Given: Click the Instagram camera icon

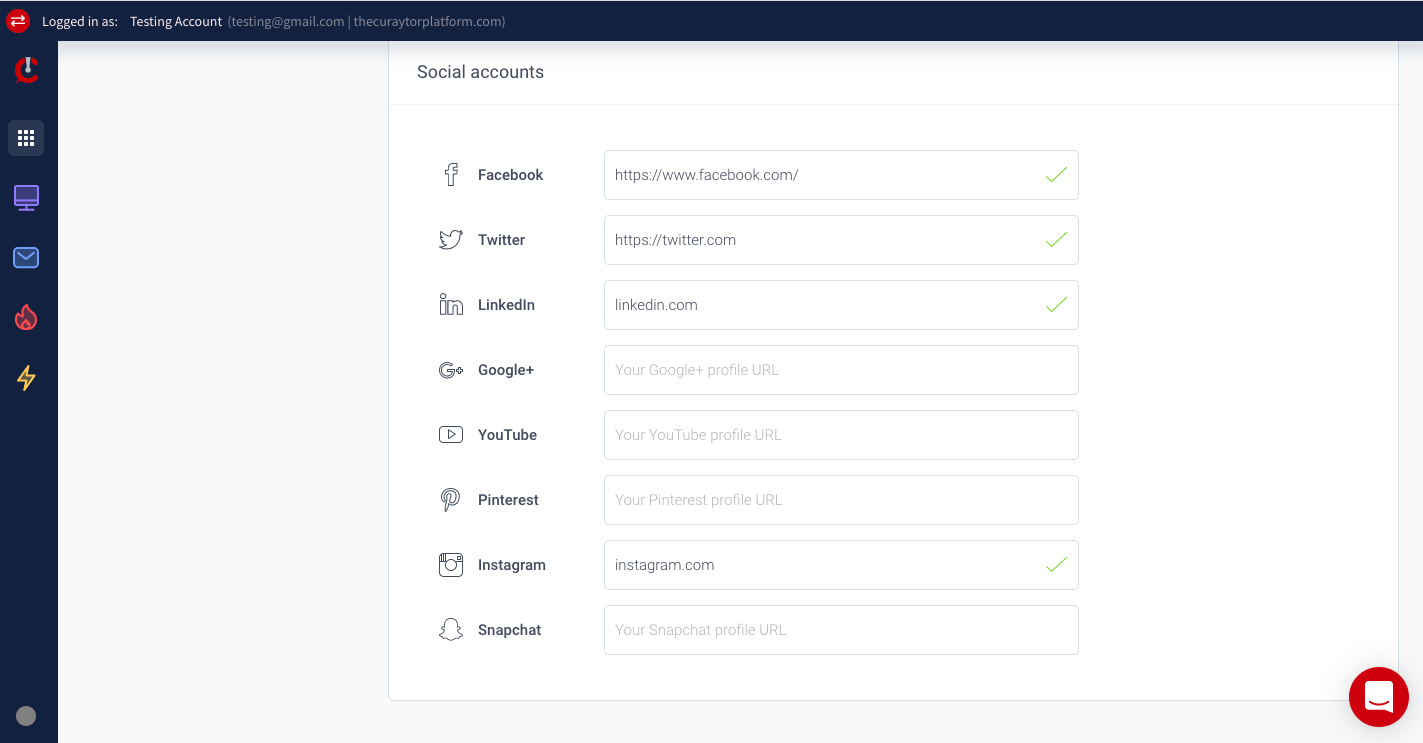Looking at the screenshot, I should coord(451,565).
